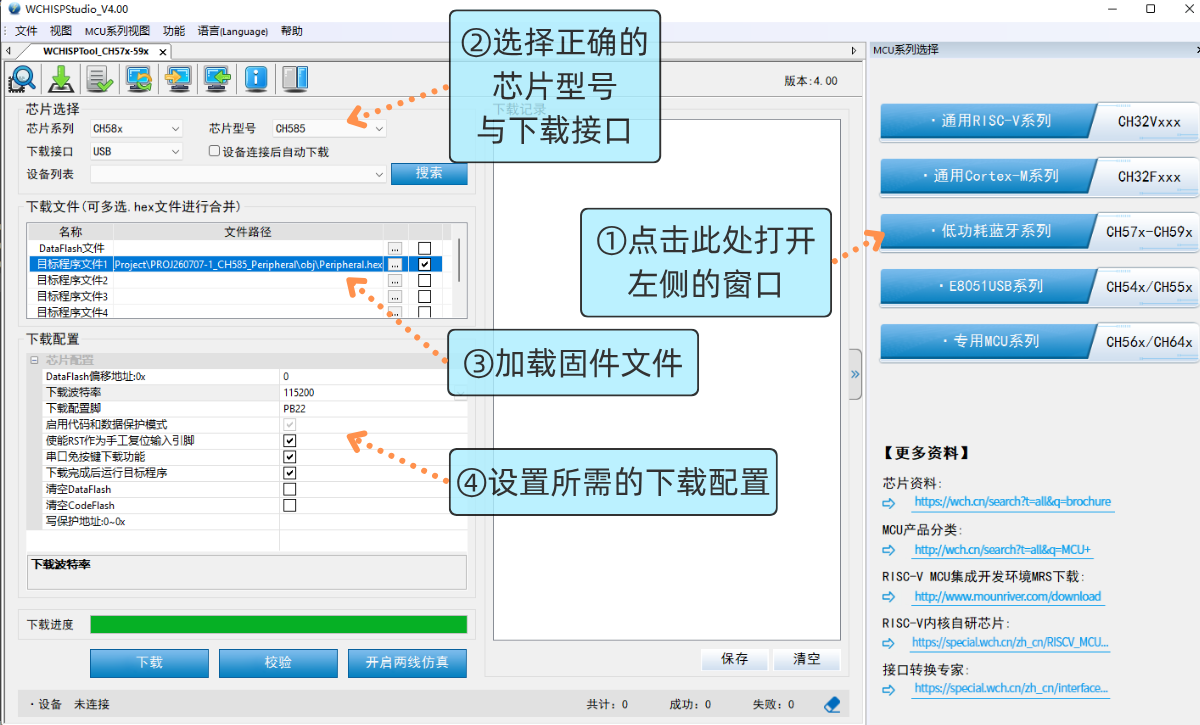Click the document with green checkmark toolbar icon

click(x=100, y=78)
